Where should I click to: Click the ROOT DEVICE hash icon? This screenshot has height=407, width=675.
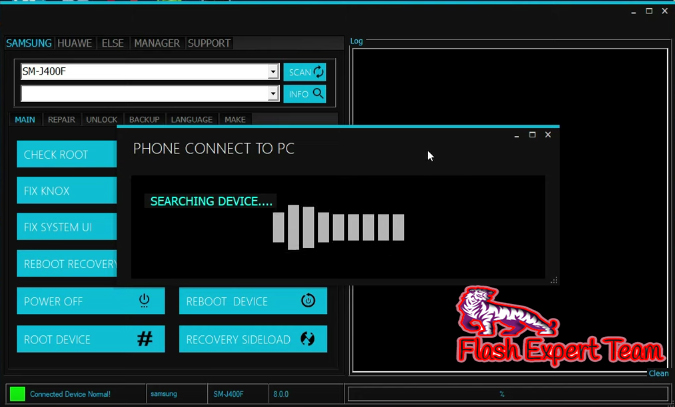145,339
